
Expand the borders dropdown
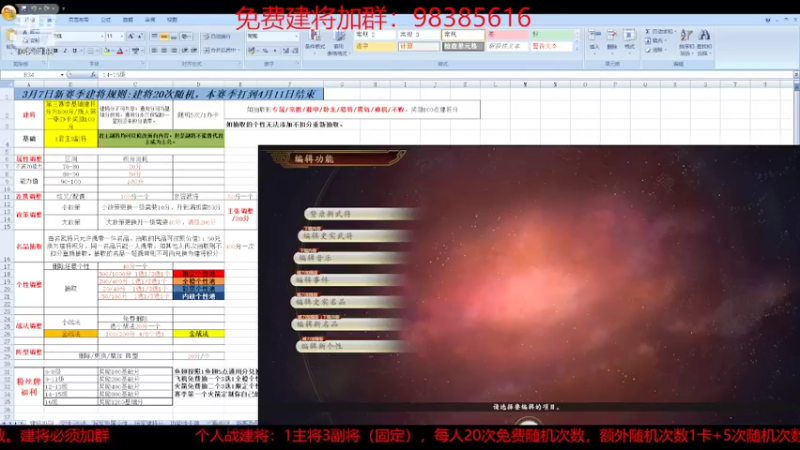tap(97, 51)
